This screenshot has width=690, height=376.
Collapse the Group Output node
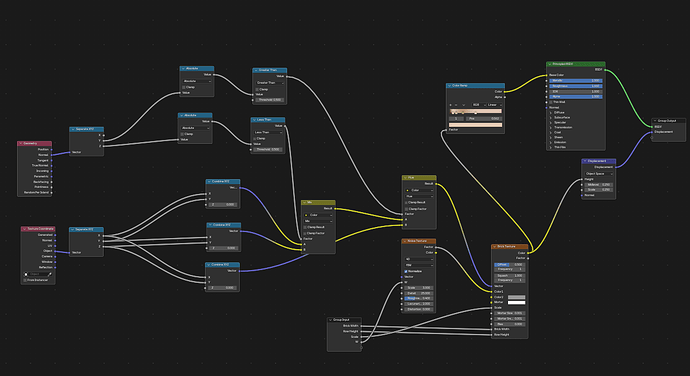pos(655,121)
